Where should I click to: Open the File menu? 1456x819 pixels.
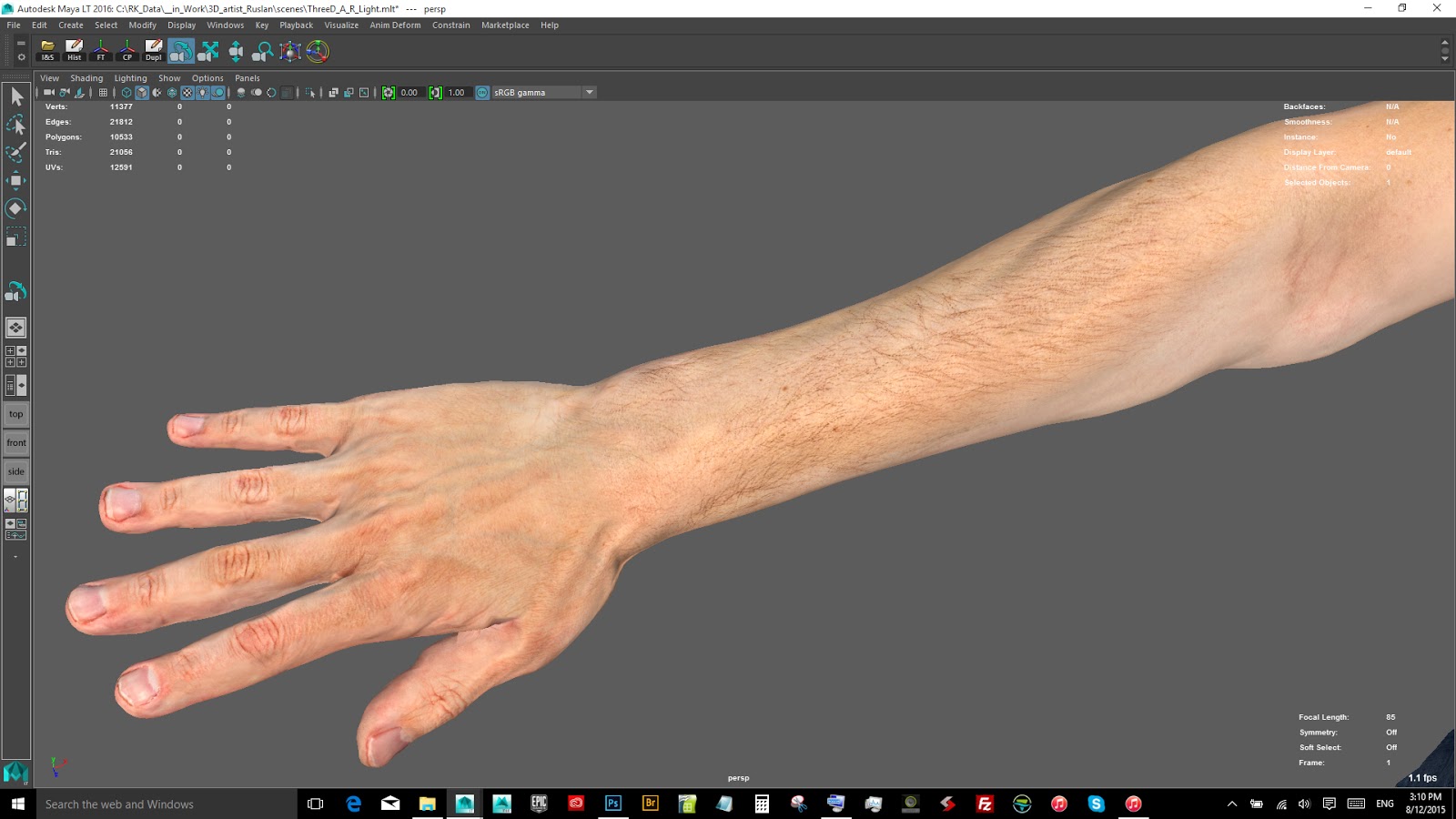(14, 25)
